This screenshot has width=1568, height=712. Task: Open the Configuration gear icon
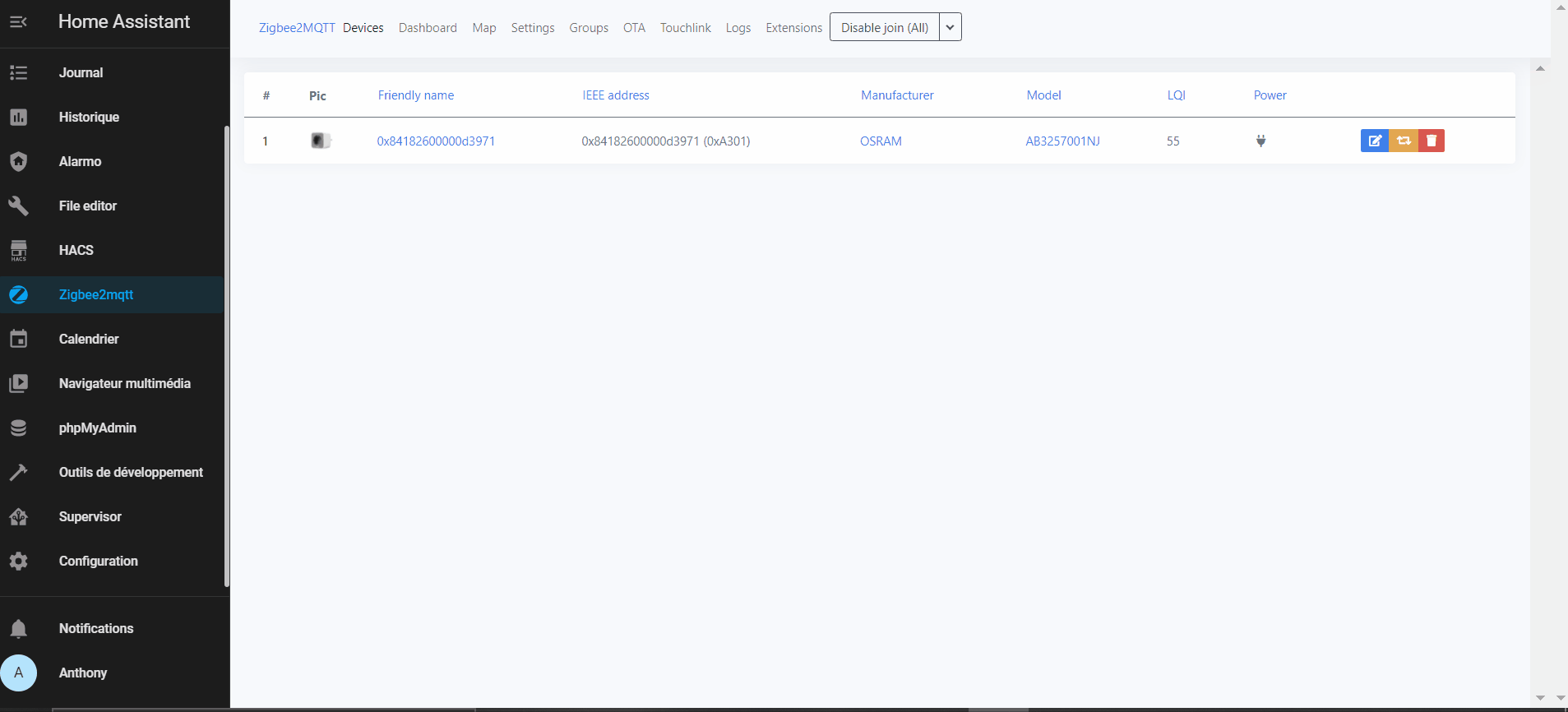click(18, 561)
